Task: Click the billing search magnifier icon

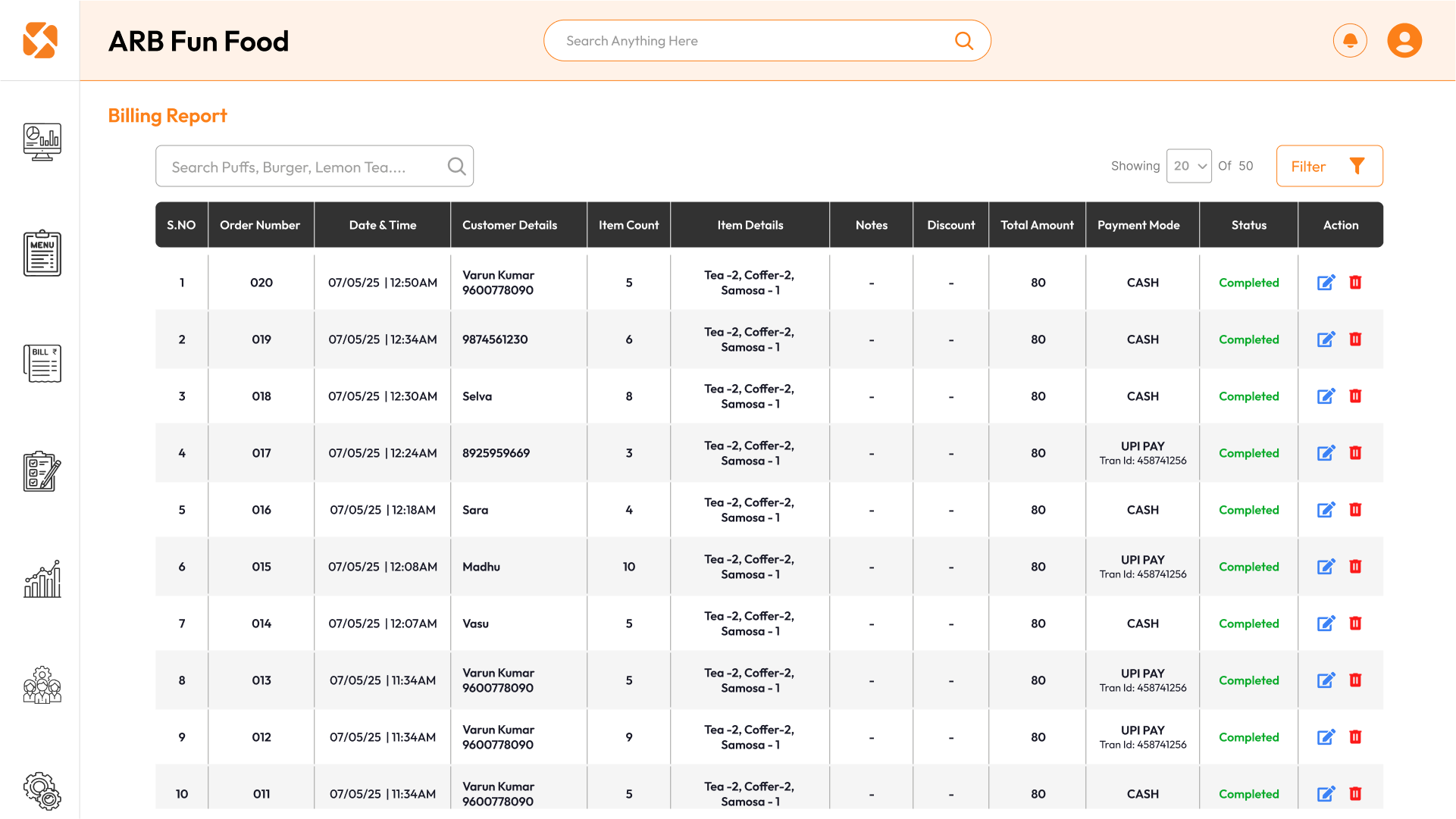Action: click(x=456, y=167)
